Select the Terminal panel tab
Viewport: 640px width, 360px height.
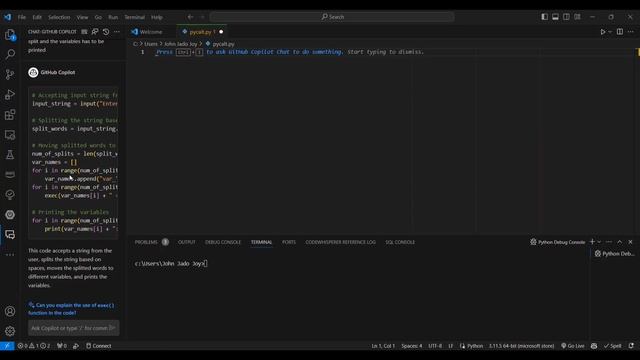click(261, 242)
